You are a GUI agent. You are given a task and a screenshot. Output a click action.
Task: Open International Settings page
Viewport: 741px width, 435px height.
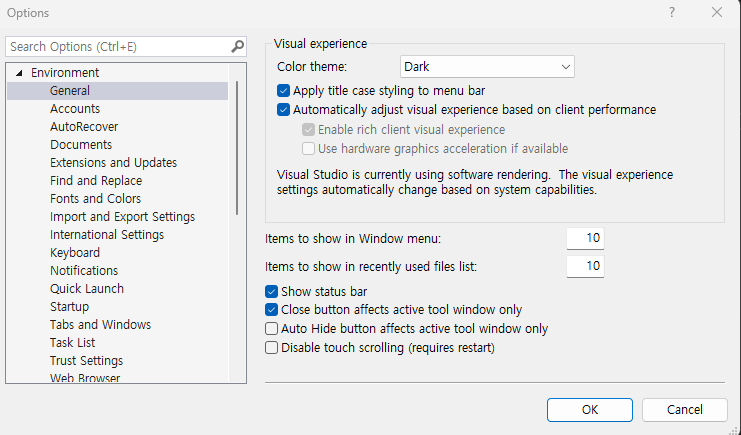107,235
